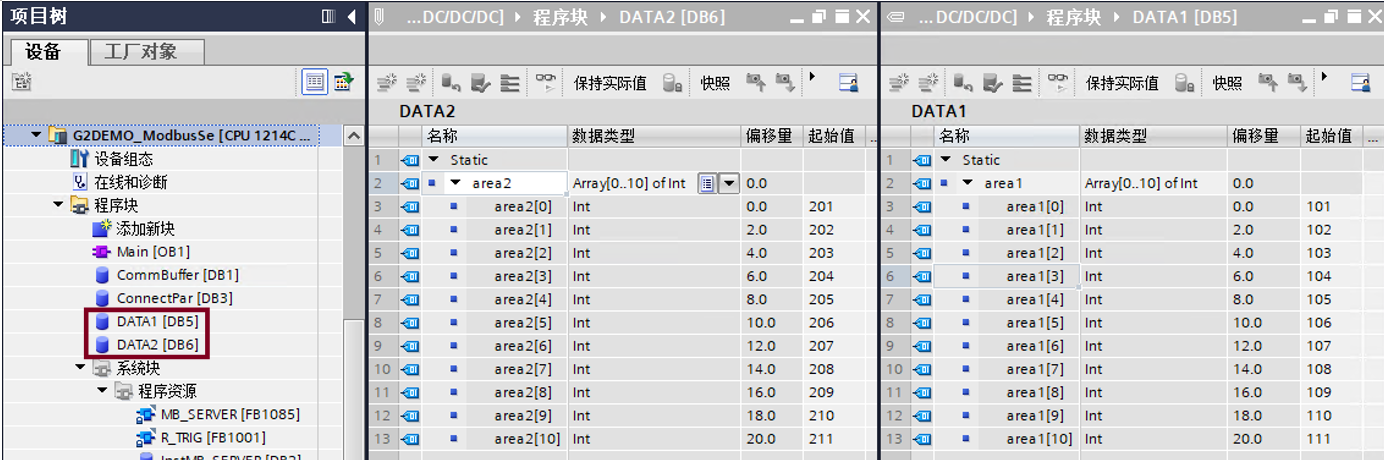Open the data type dropdown for area2
1384x460 pixels.
coord(729,183)
